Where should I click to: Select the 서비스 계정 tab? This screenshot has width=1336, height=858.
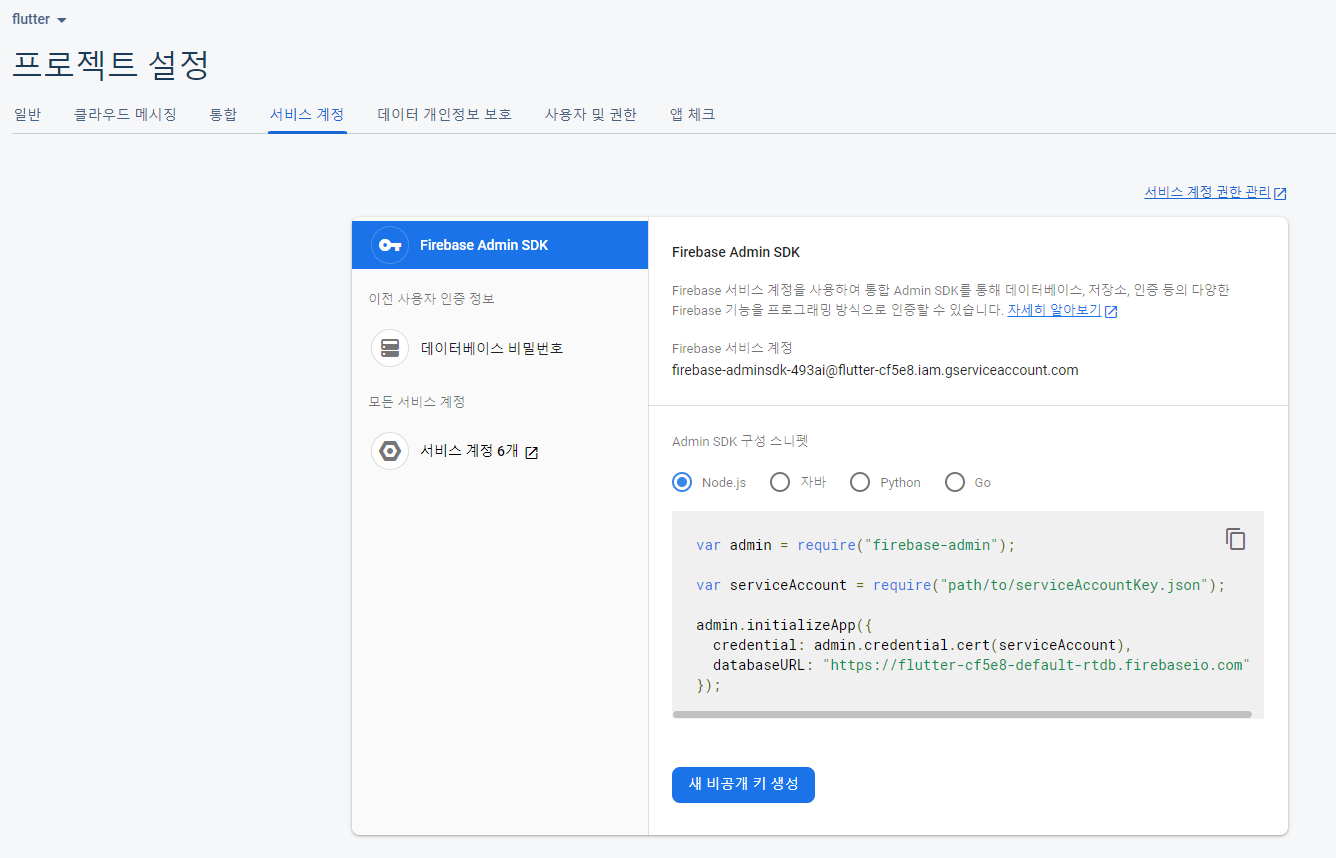(307, 114)
